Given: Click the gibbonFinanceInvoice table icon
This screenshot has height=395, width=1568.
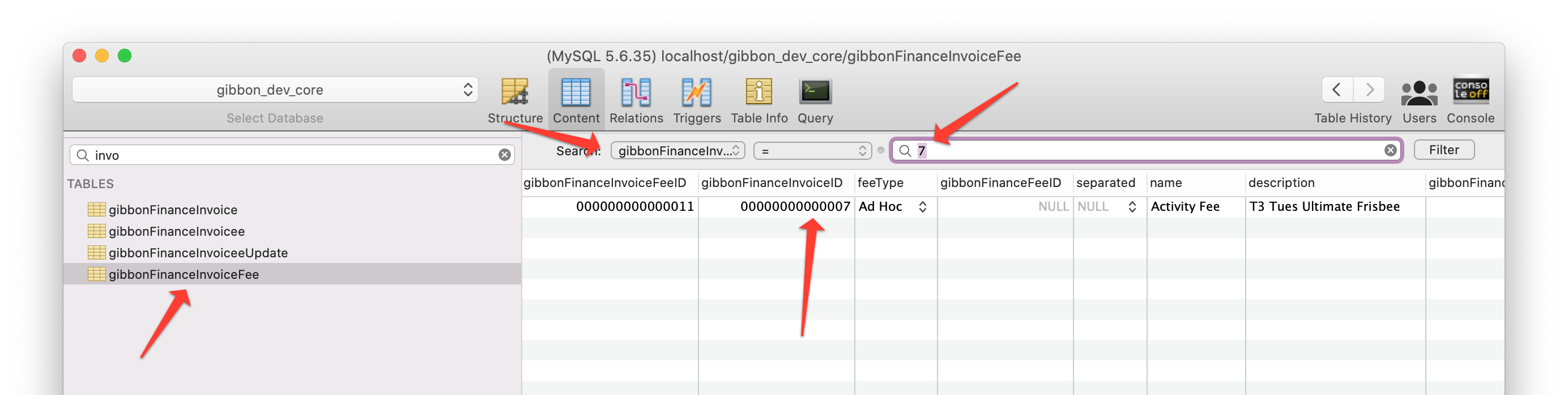Looking at the screenshot, I should tap(96, 209).
